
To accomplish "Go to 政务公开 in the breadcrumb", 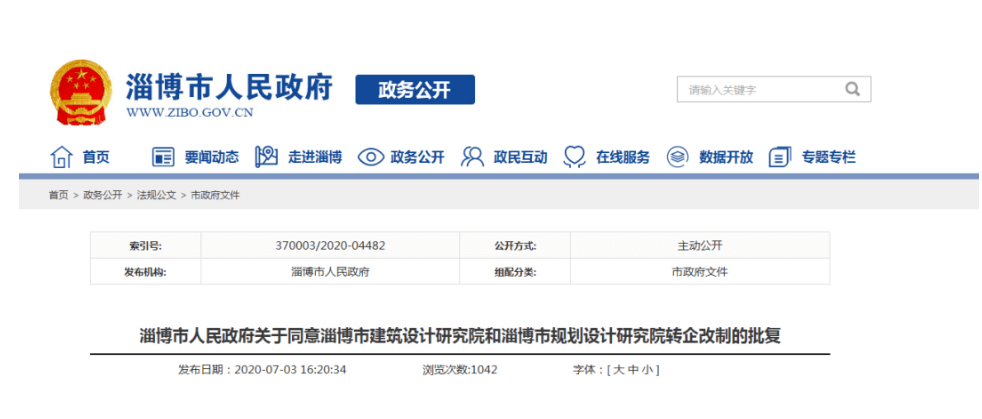I will [103, 195].
